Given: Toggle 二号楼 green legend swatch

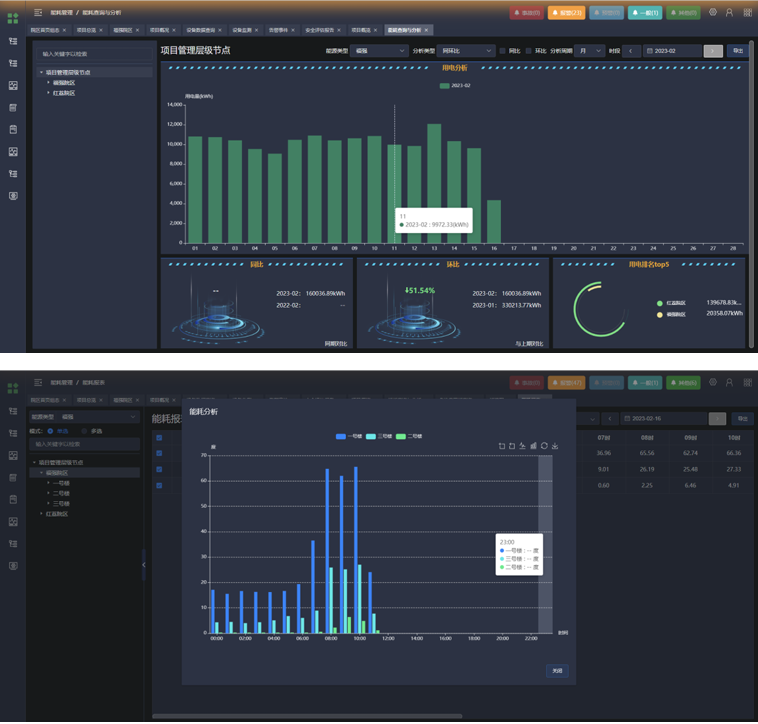Looking at the screenshot, I should tap(401, 436).
